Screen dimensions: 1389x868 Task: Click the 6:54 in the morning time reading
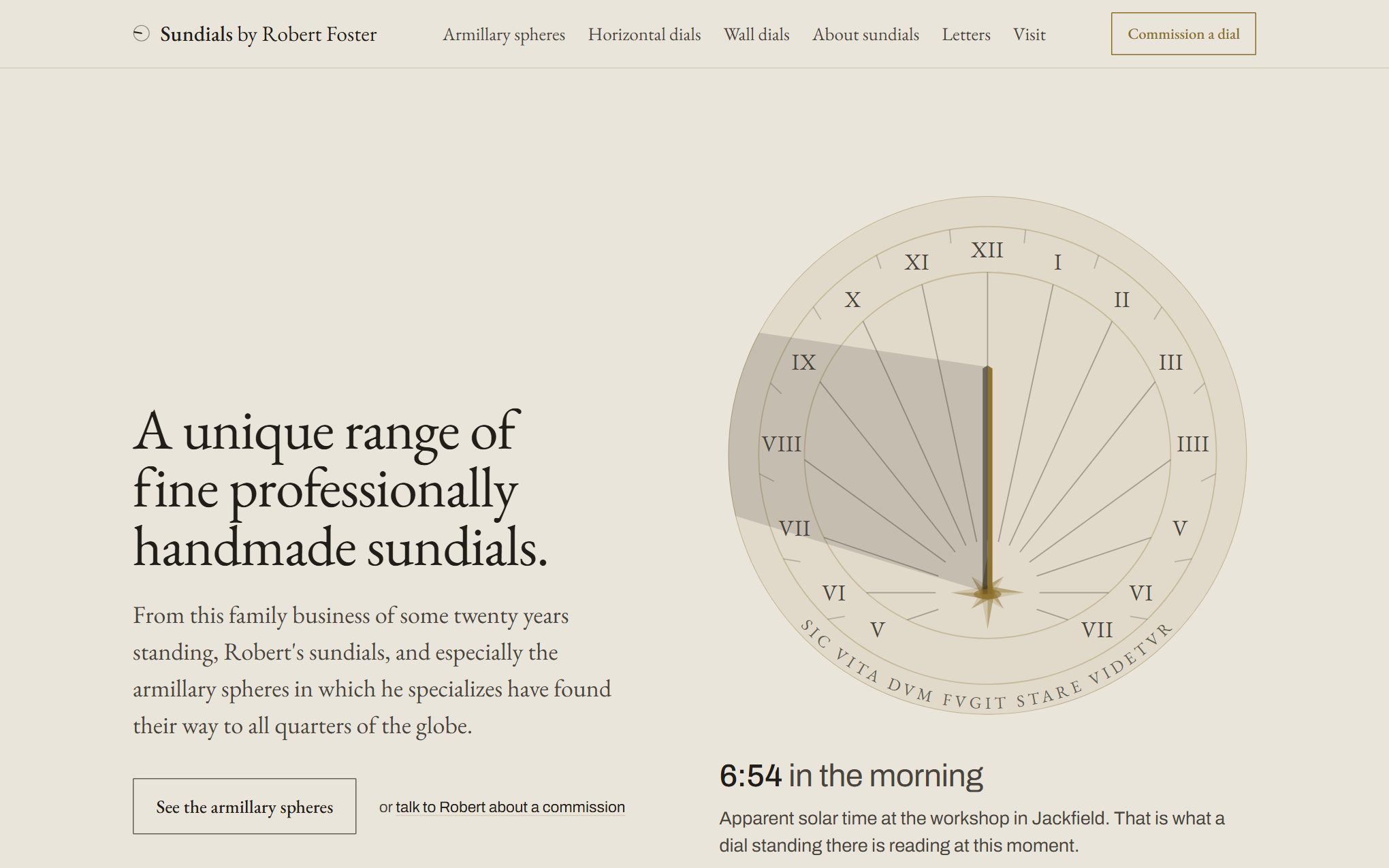pos(850,775)
